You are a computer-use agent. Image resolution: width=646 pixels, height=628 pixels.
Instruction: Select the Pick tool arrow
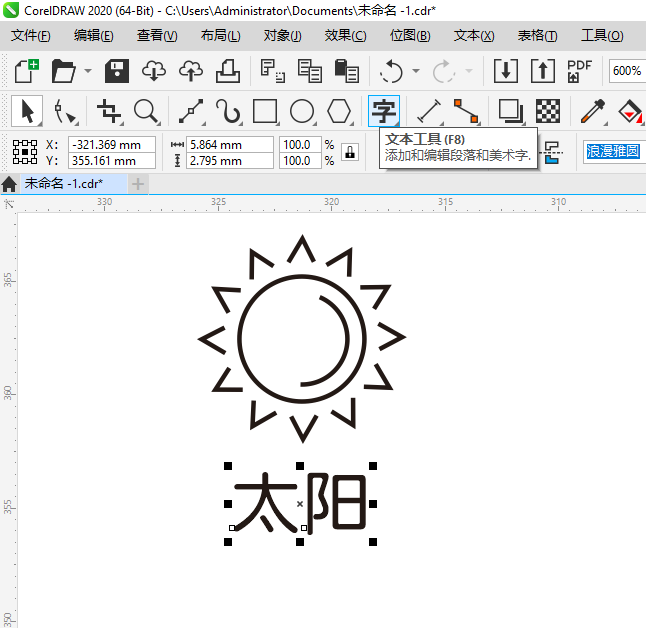[x=27, y=110]
